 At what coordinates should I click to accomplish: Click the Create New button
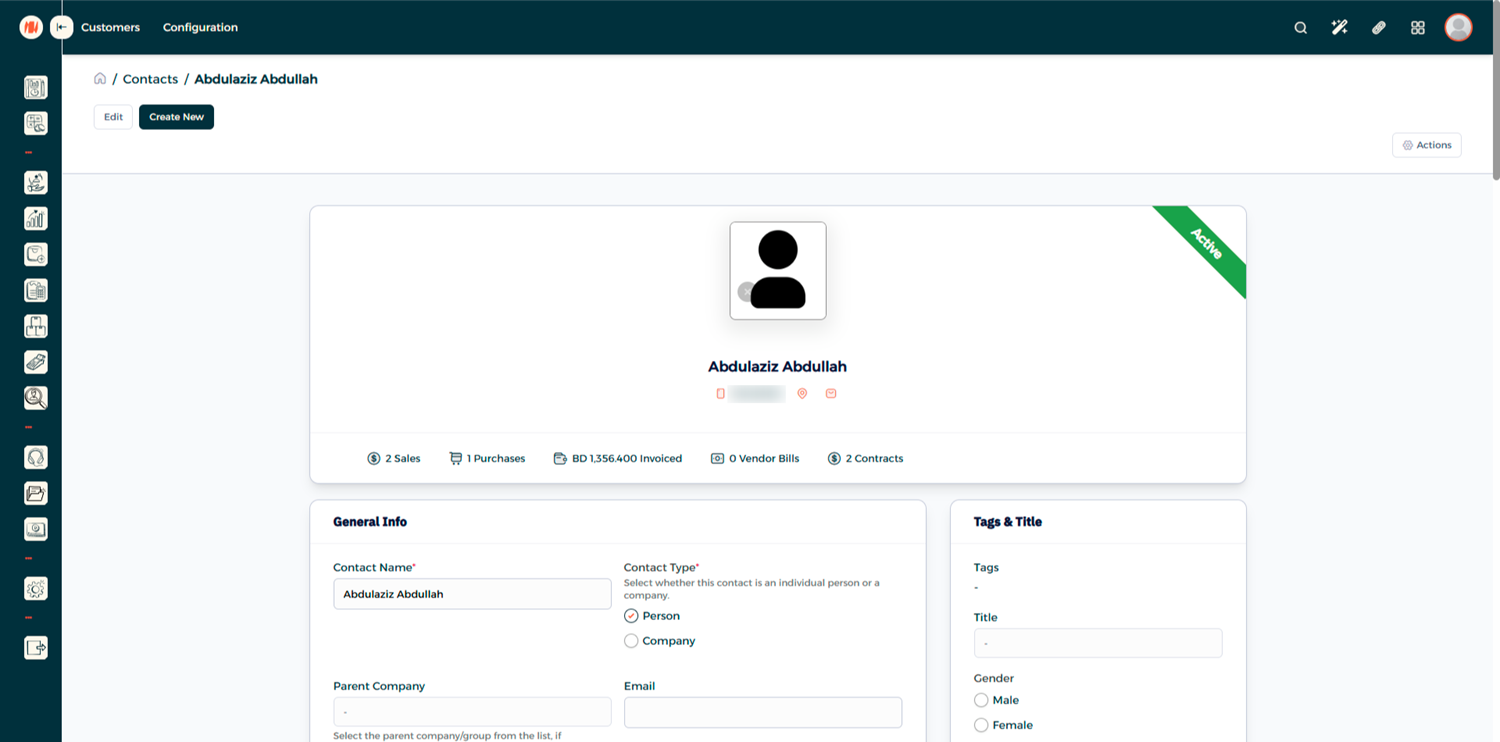tap(176, 117)
